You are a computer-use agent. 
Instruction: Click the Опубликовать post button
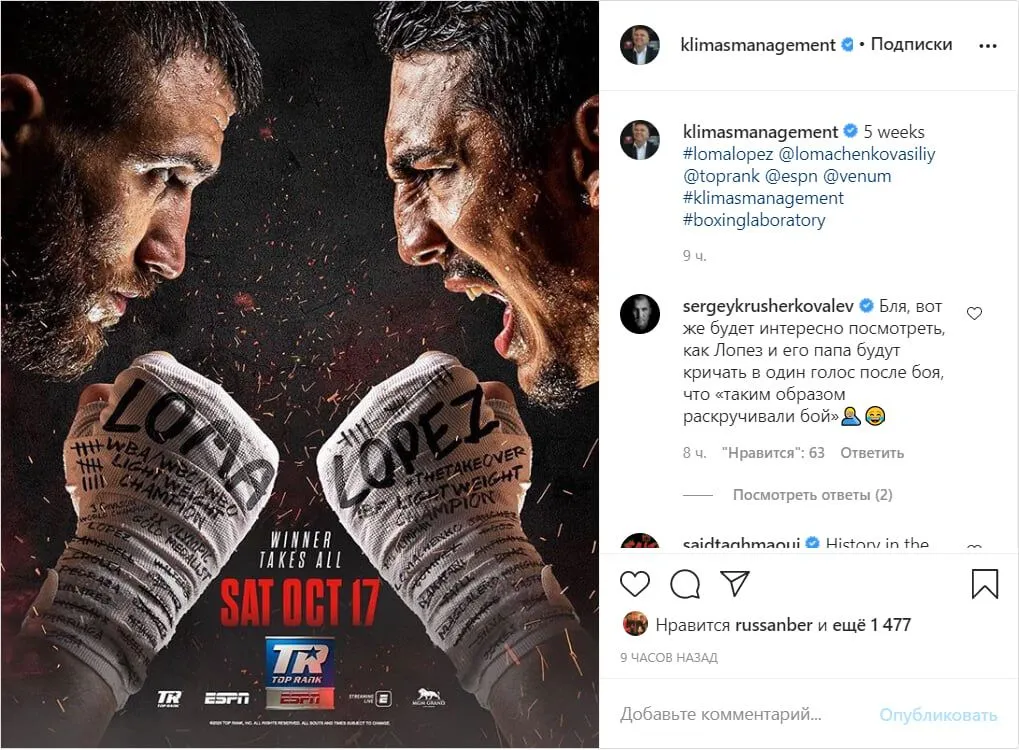[x=938, y=715]
